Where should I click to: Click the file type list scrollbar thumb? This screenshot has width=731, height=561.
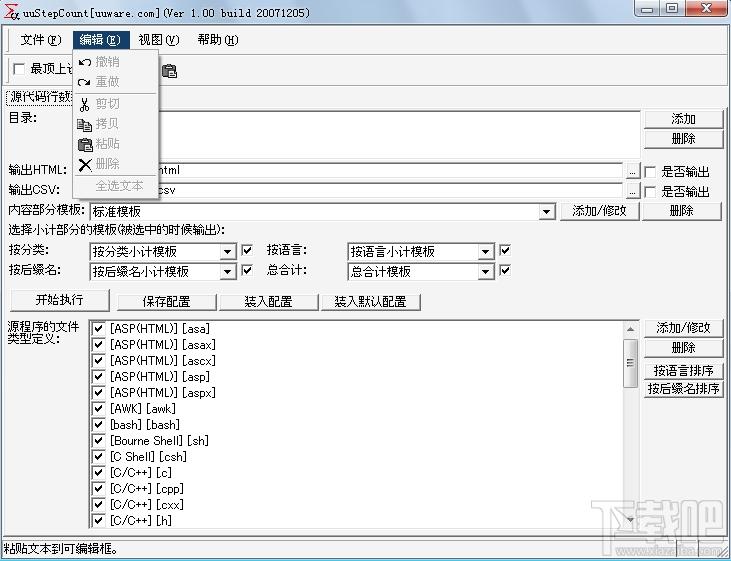[x=630, y=363]
